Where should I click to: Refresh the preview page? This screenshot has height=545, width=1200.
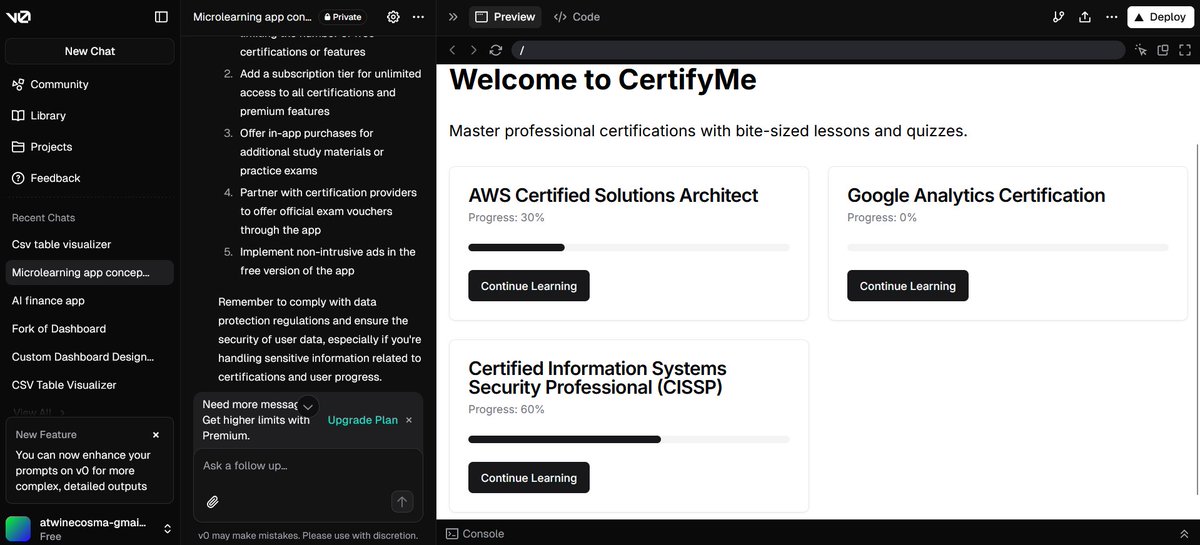tap(496, 50)
